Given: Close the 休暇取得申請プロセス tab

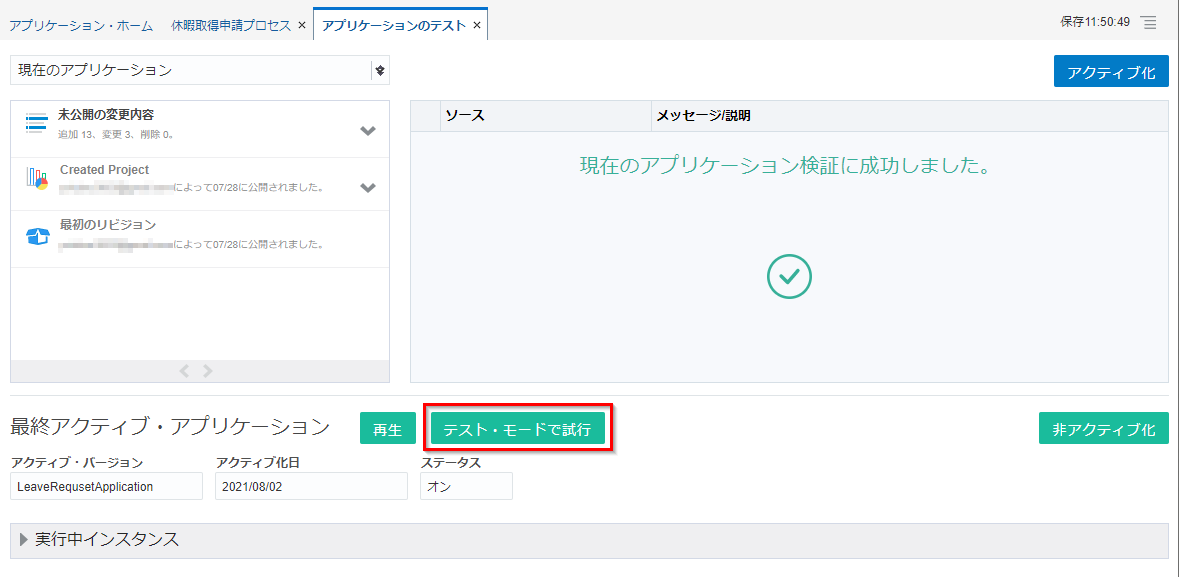Looking at the screenshot, I should (302, 26).
